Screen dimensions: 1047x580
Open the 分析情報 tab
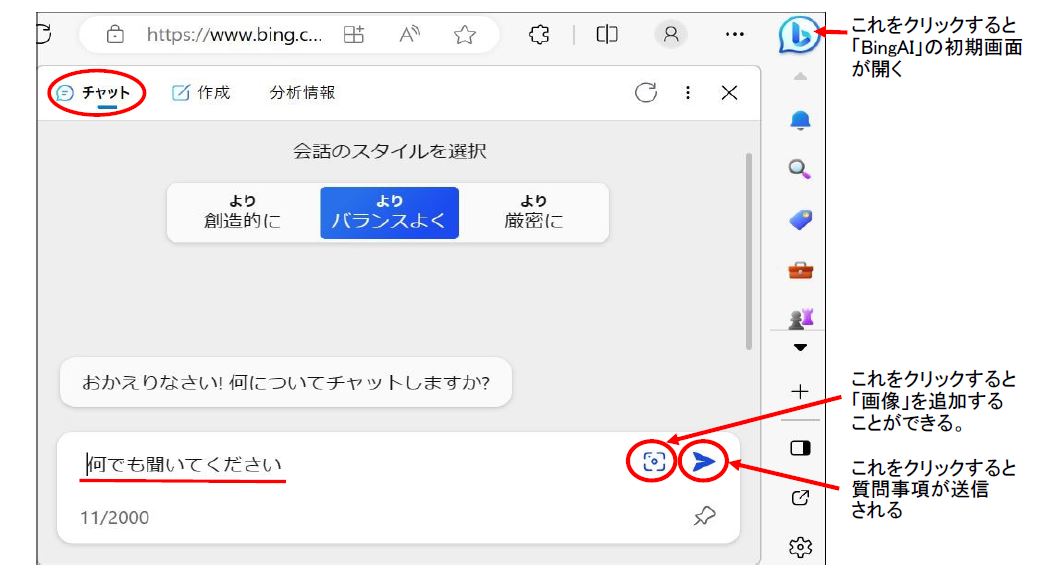point(302,93)
